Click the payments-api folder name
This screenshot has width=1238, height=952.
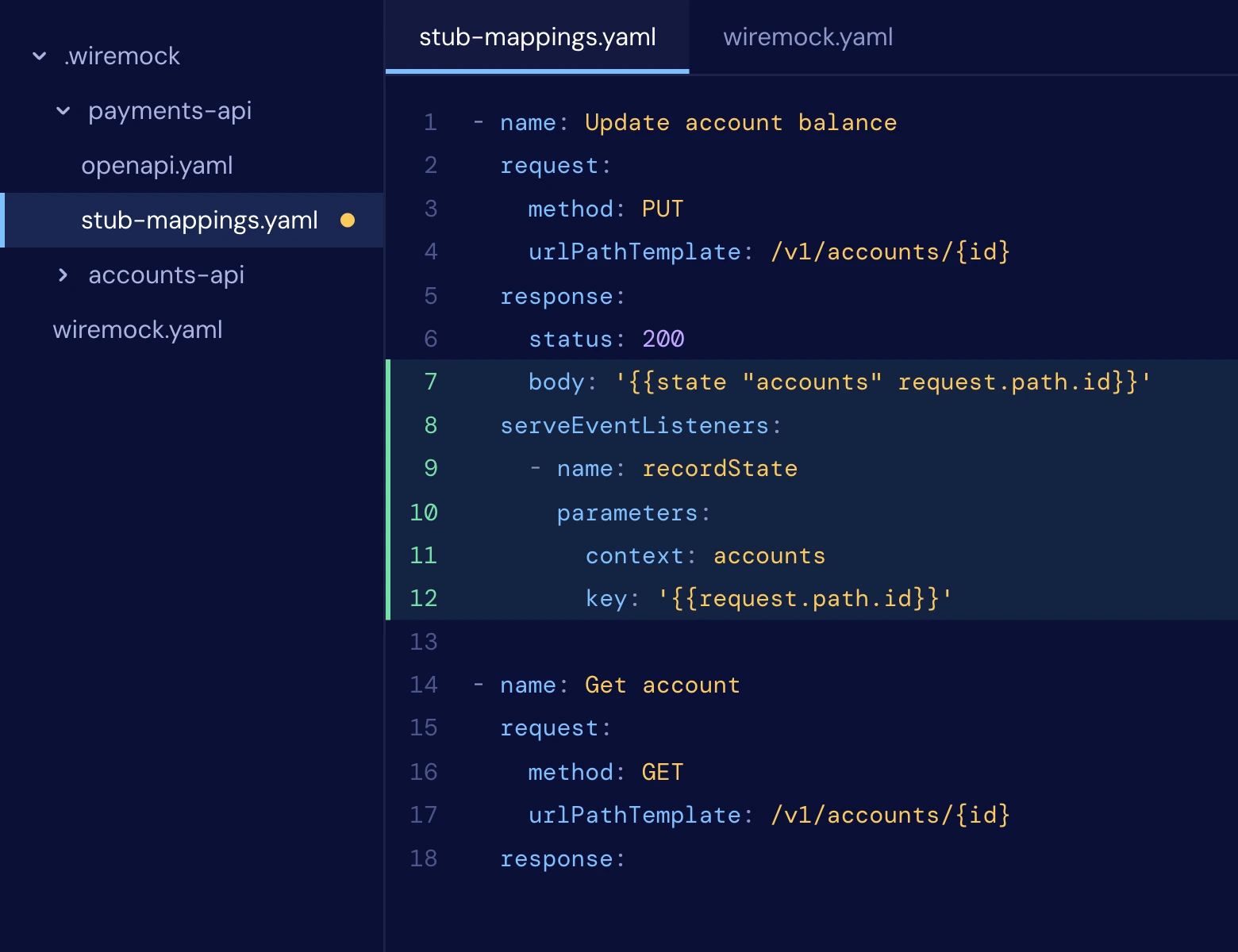(x=170, y=111)
